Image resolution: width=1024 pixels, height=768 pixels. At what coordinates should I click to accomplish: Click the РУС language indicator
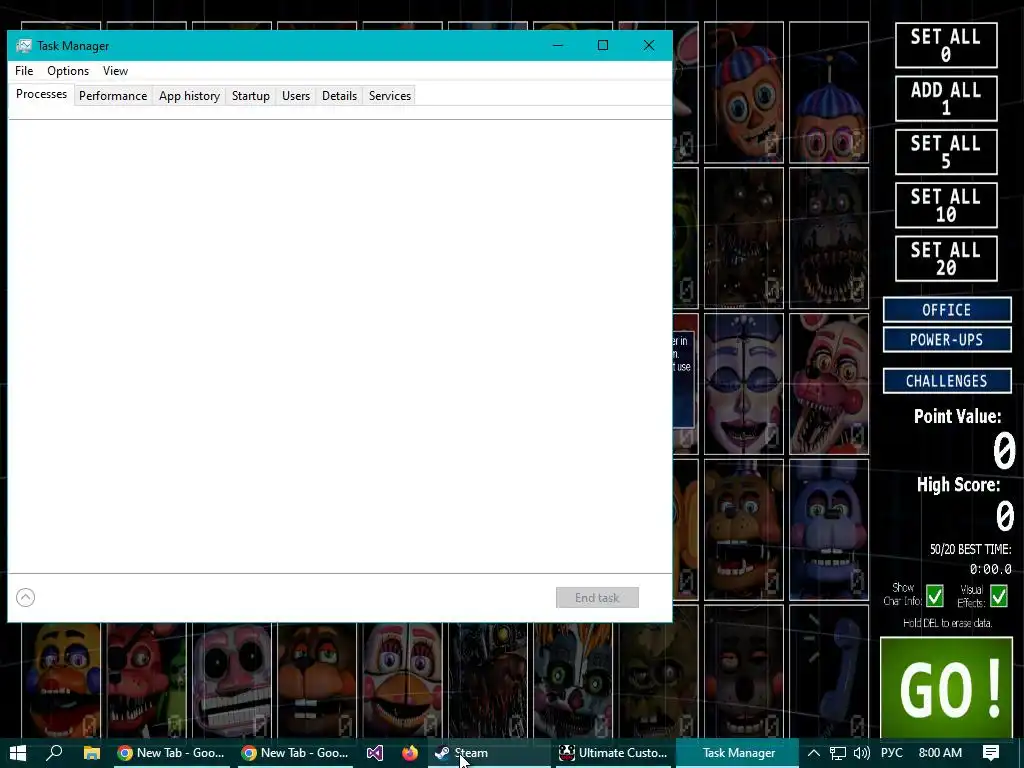(891, 753)
